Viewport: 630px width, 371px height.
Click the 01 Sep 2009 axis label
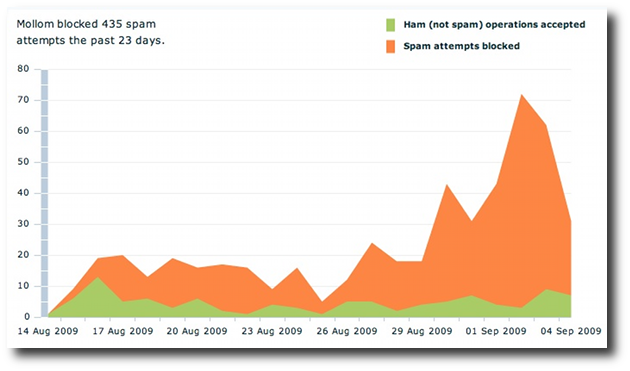496,331
